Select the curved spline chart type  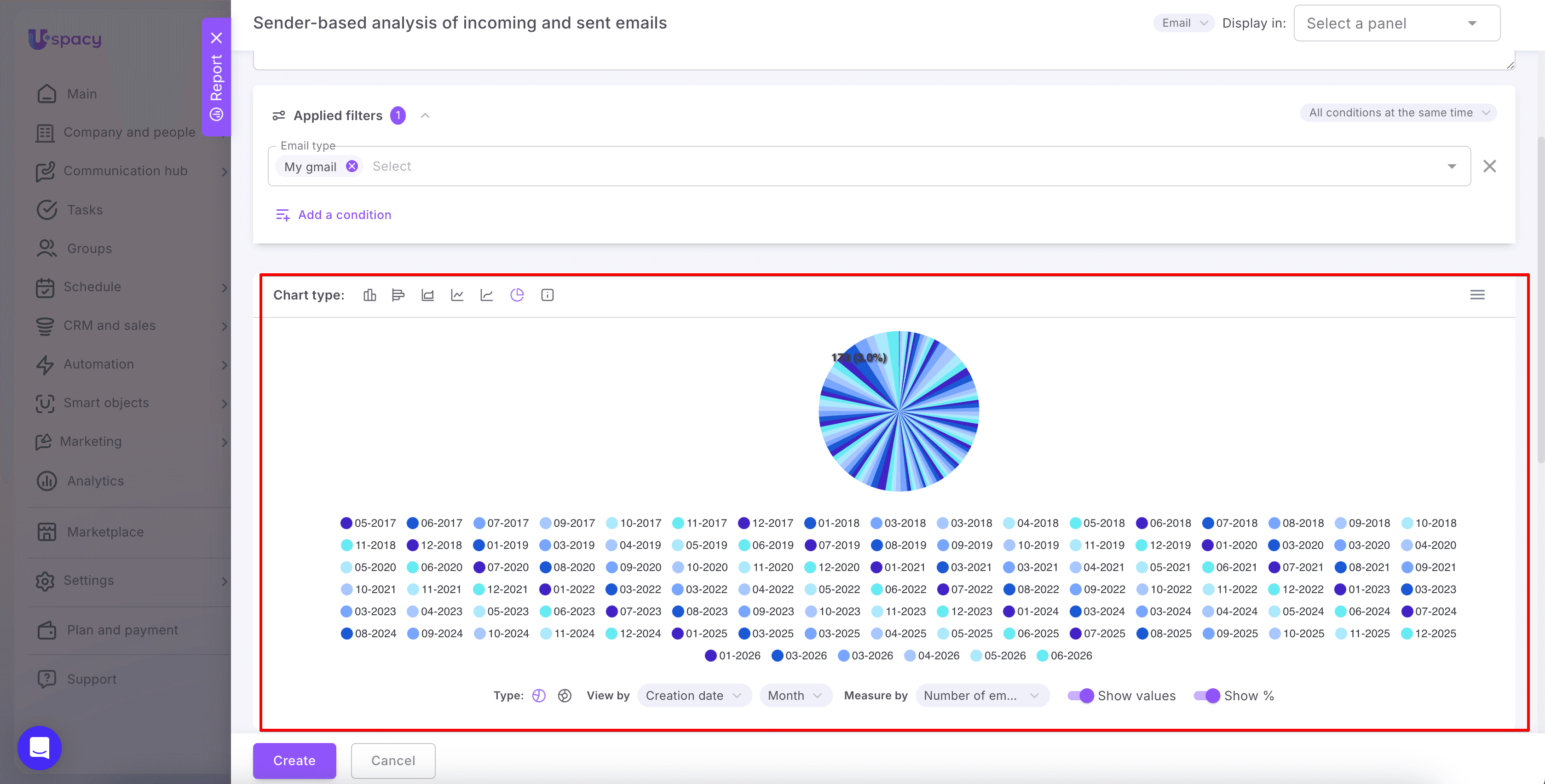486,294
